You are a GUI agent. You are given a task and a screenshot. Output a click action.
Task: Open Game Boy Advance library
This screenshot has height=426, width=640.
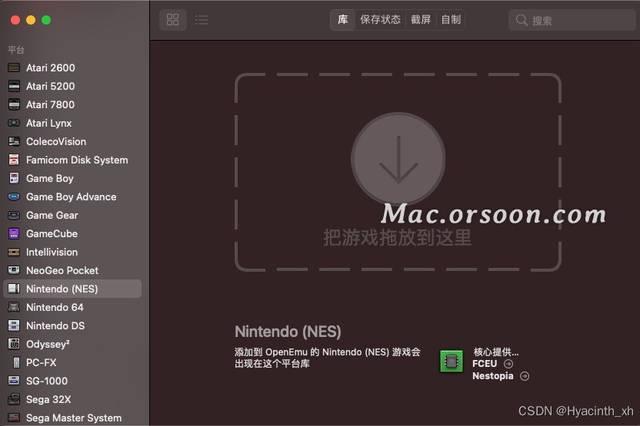[71, 197]
